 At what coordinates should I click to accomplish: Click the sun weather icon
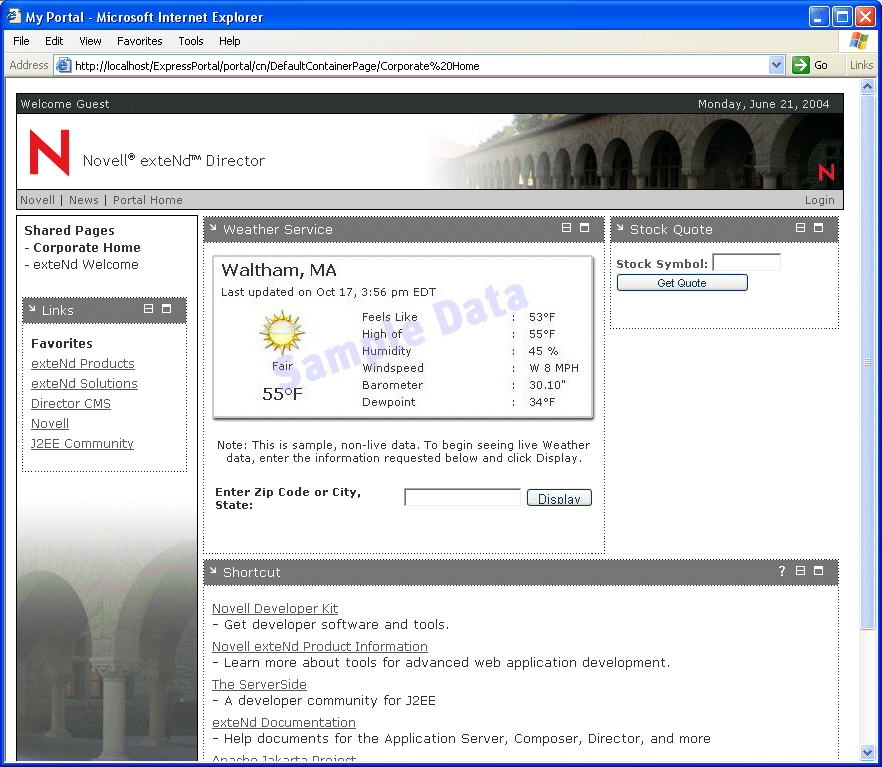[282, 332]
